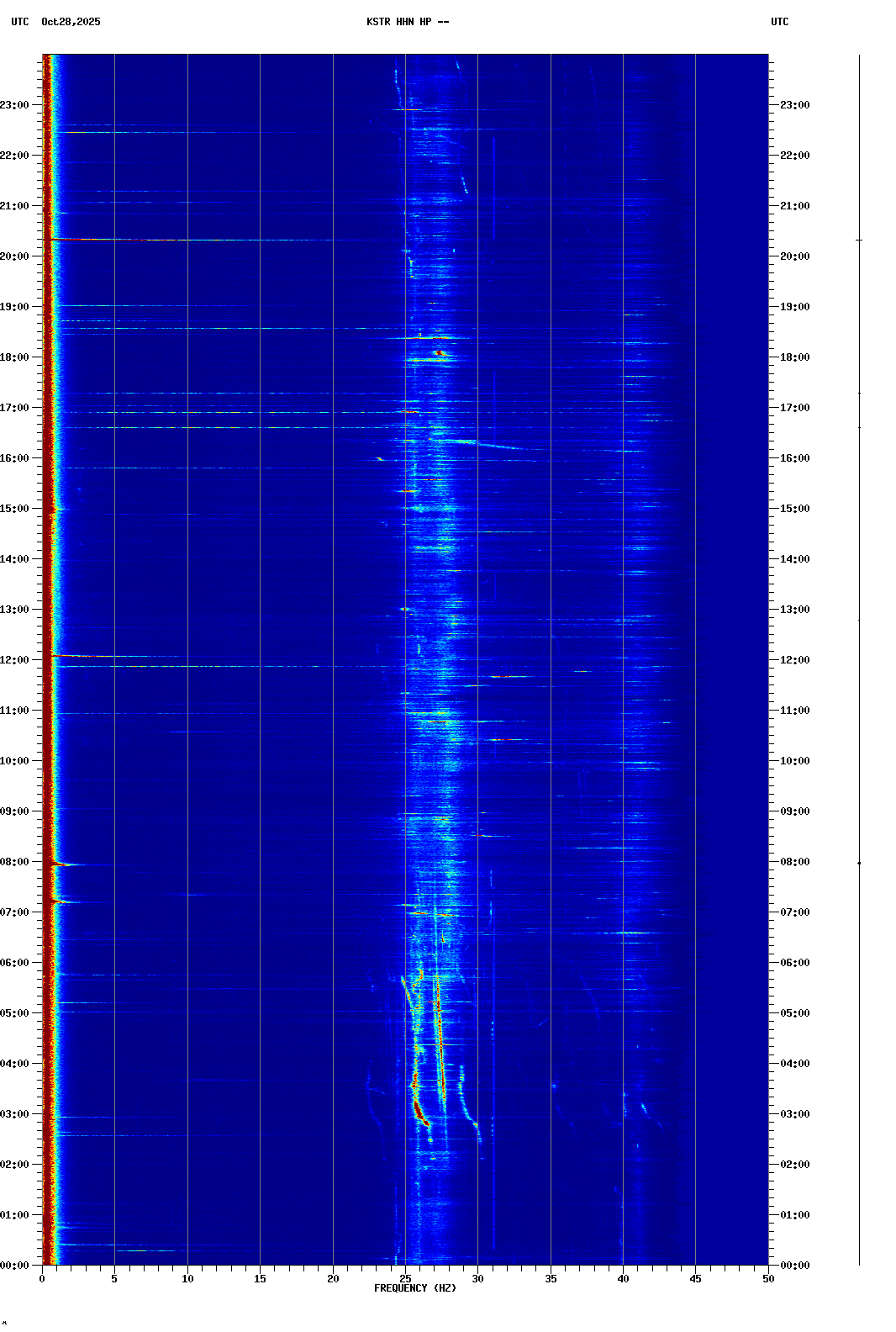
Task: Click the 25 tick label on frequency axis
Action: tap(405, 1279)
